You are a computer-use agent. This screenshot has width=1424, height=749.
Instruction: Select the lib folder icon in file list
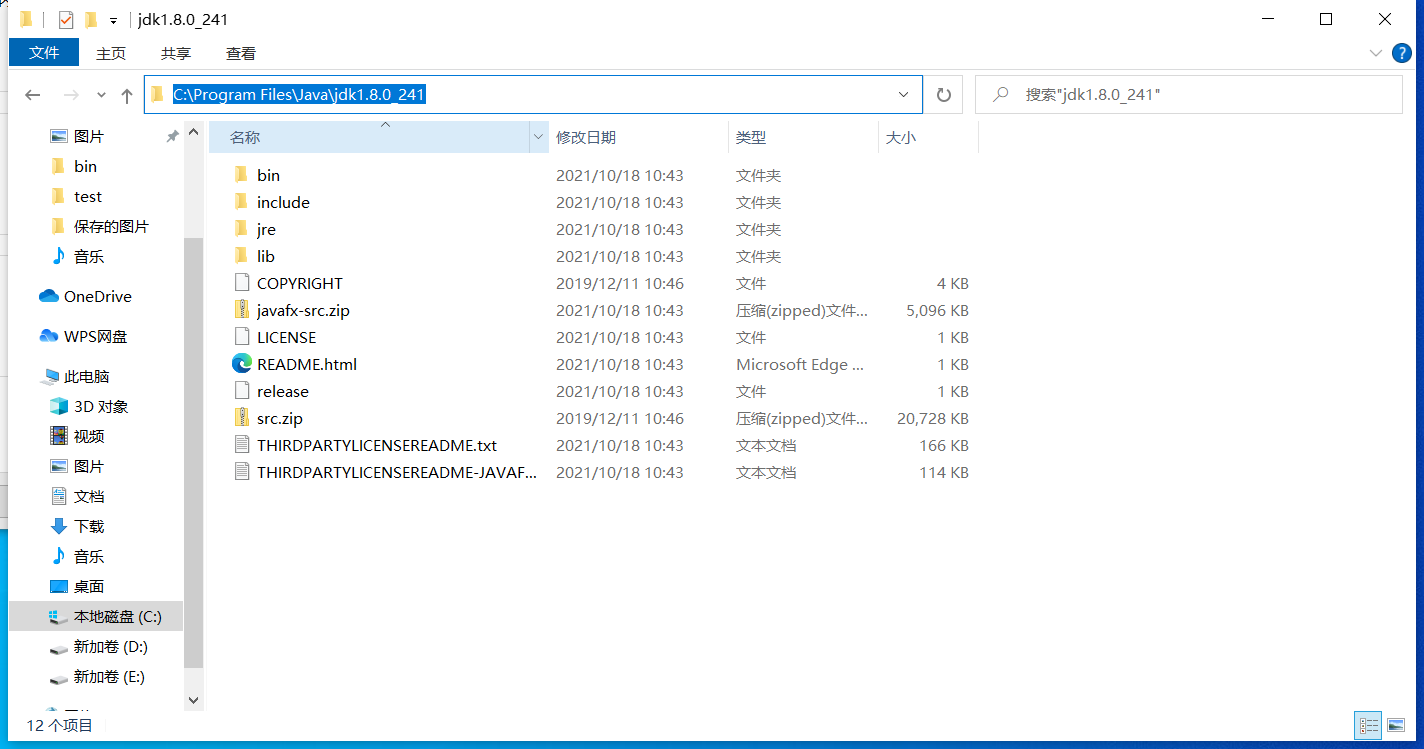click(241, 256)
